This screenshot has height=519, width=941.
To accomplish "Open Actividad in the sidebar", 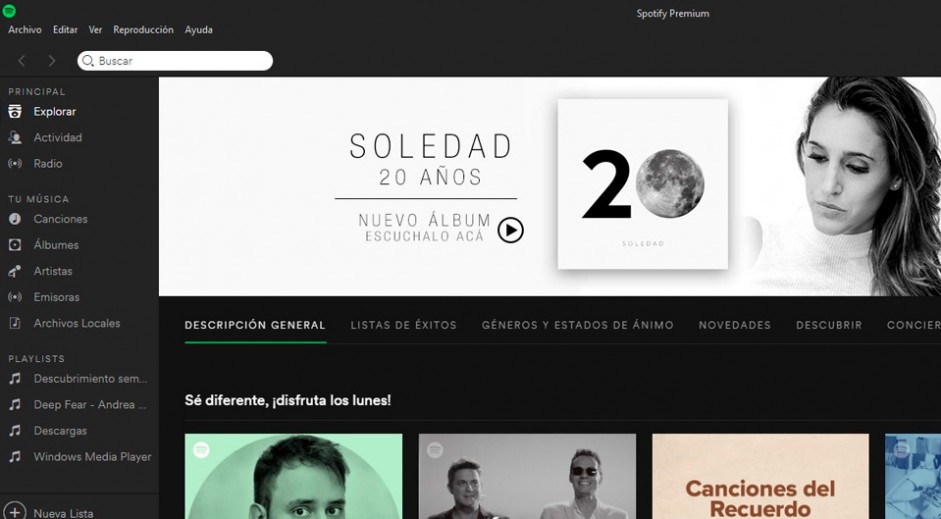I will [58, 137].
